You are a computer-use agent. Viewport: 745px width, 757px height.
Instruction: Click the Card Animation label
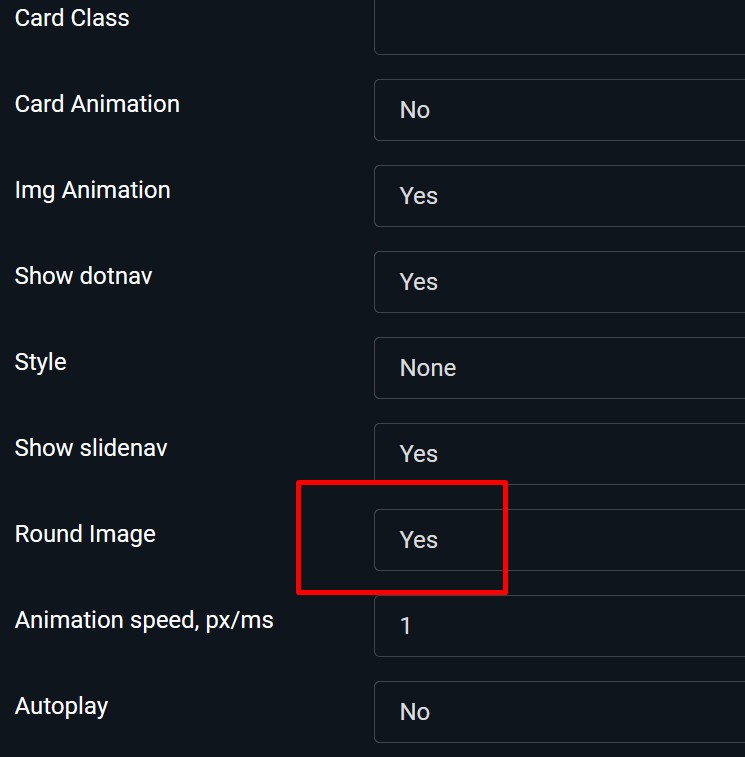(97, 104)
